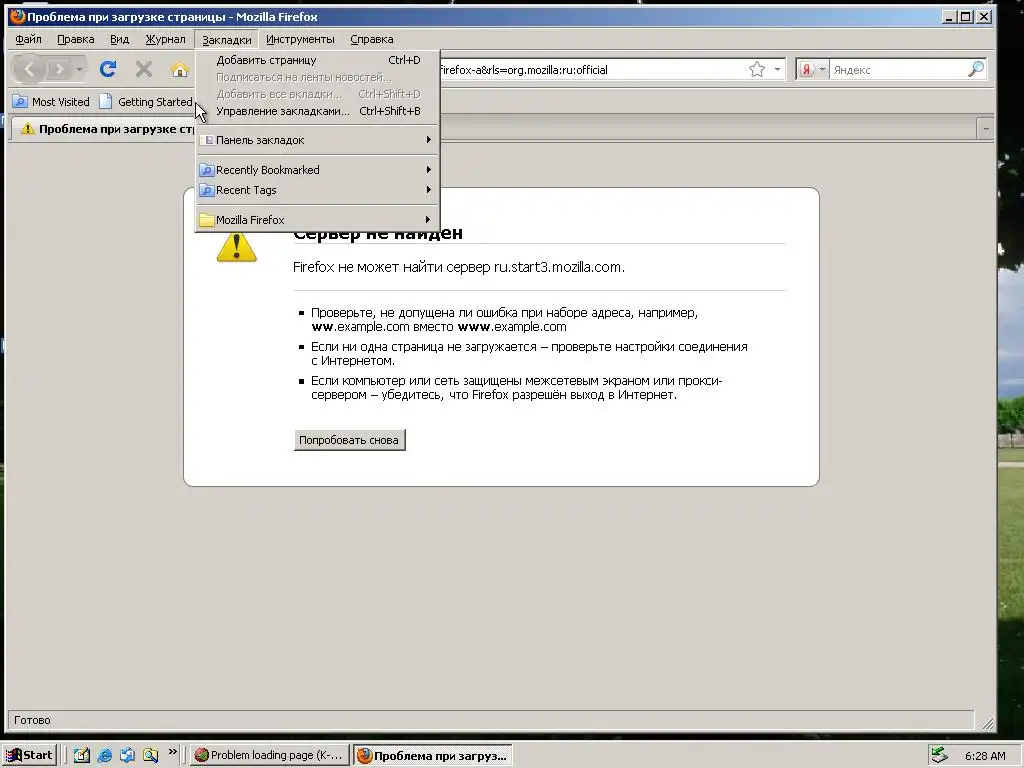
Task: Maximize the Firefox window
Action: pos(966,16)
